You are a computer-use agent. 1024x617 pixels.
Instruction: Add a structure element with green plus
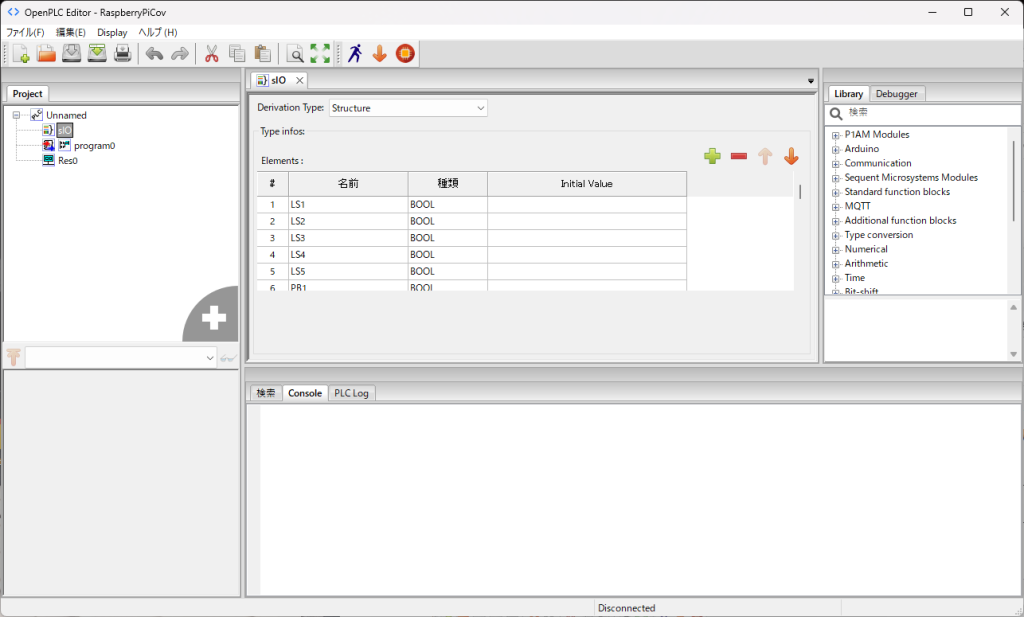click(712, 156)
